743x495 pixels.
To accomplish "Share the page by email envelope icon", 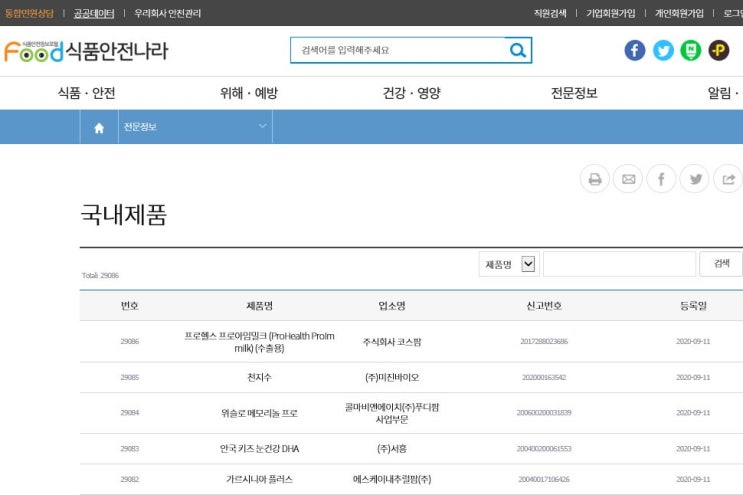I will 628,179.
